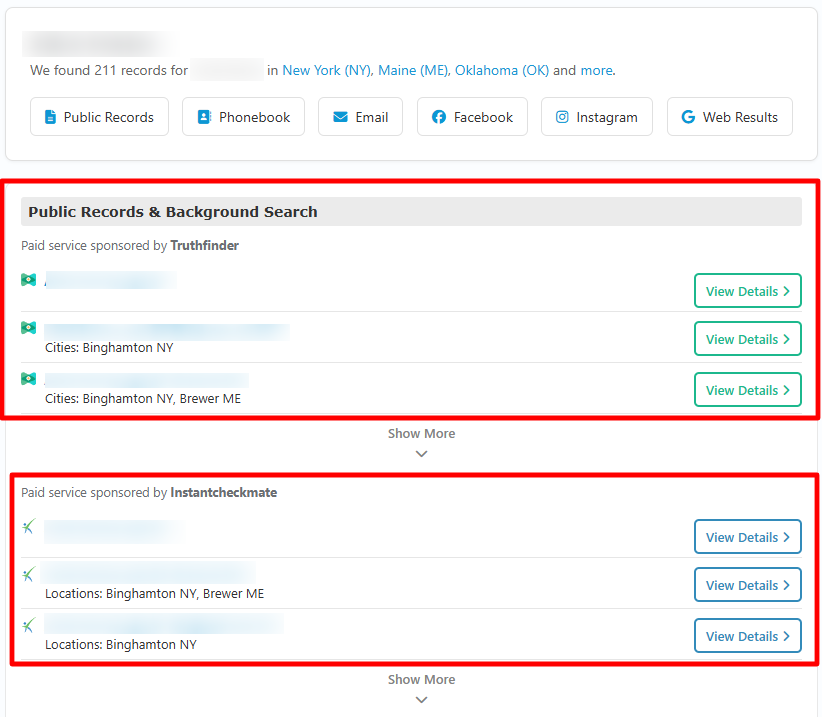
Task: View Details for Truthfinder Cities: Binghamton NY only record
Action: (x=747, y=339)
